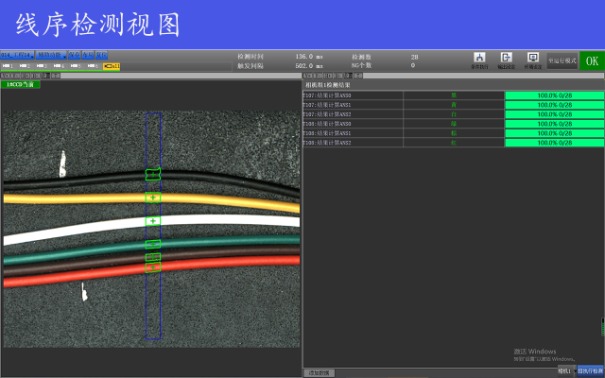Select the T107 result calculation ANS0 row
Screen dimensions: 605x378
click(x=453, y=95)
